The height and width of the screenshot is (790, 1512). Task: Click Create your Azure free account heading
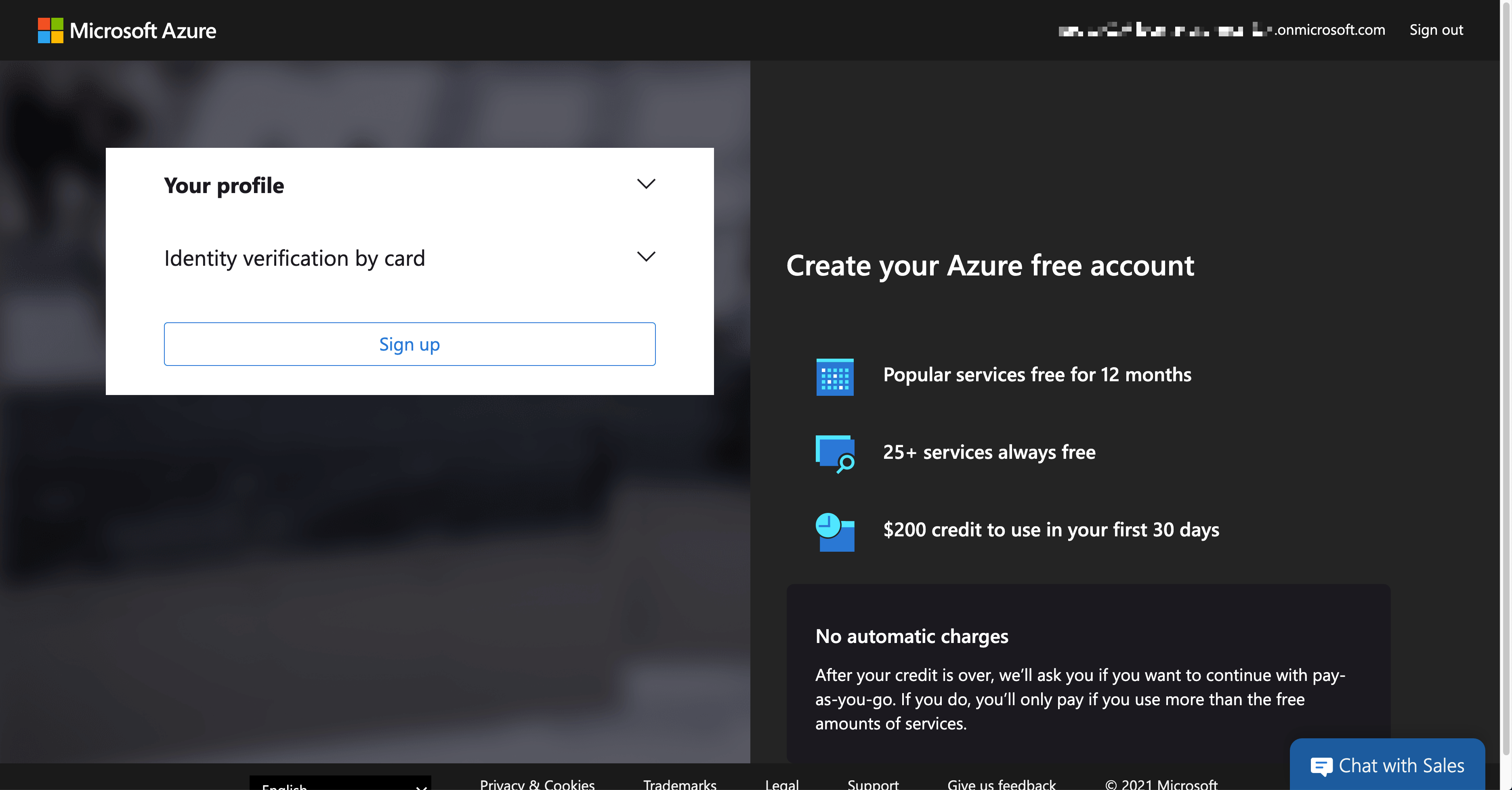click(x=990, y=266)
